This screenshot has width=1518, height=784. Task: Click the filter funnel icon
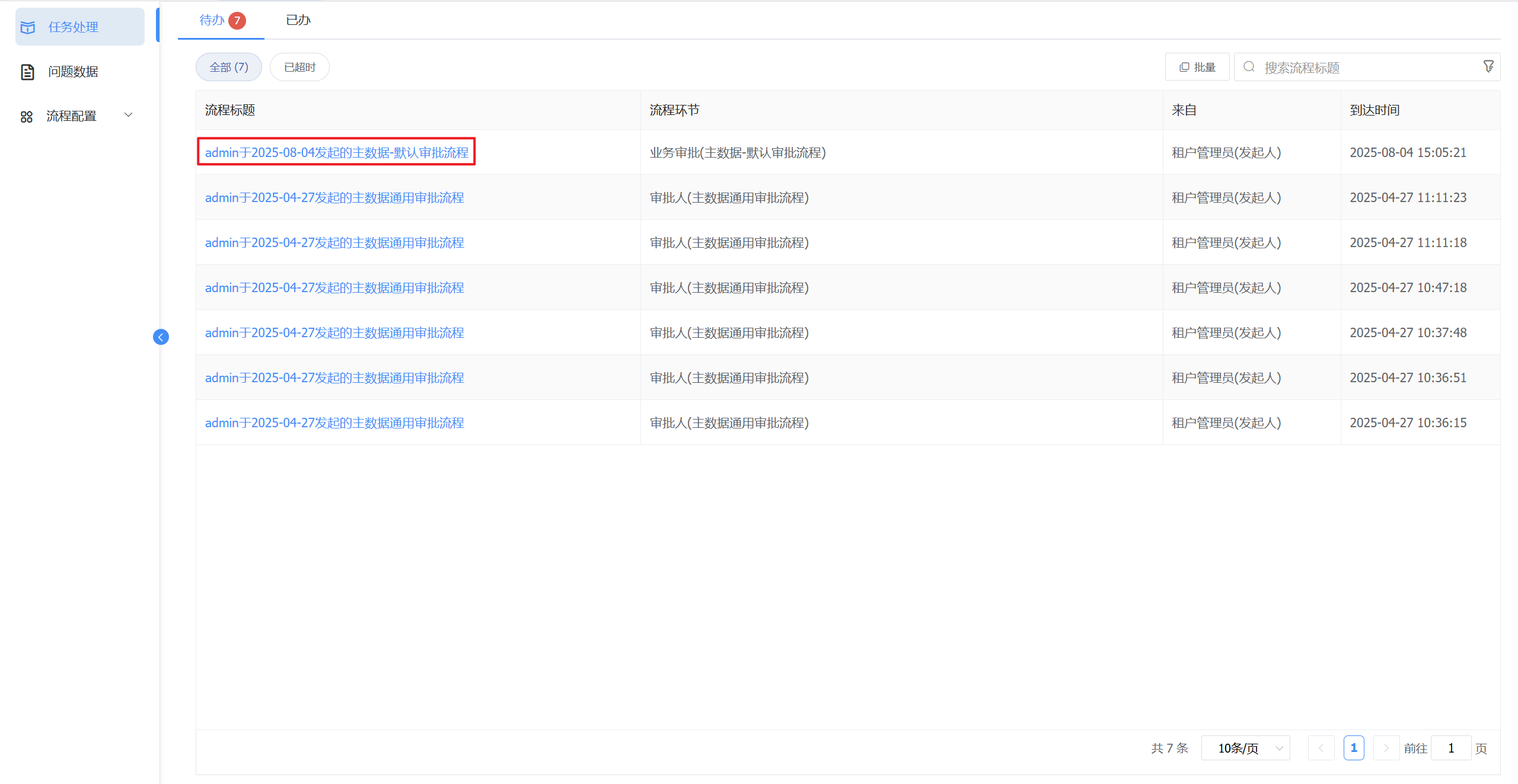click(x=1488, y=67)
